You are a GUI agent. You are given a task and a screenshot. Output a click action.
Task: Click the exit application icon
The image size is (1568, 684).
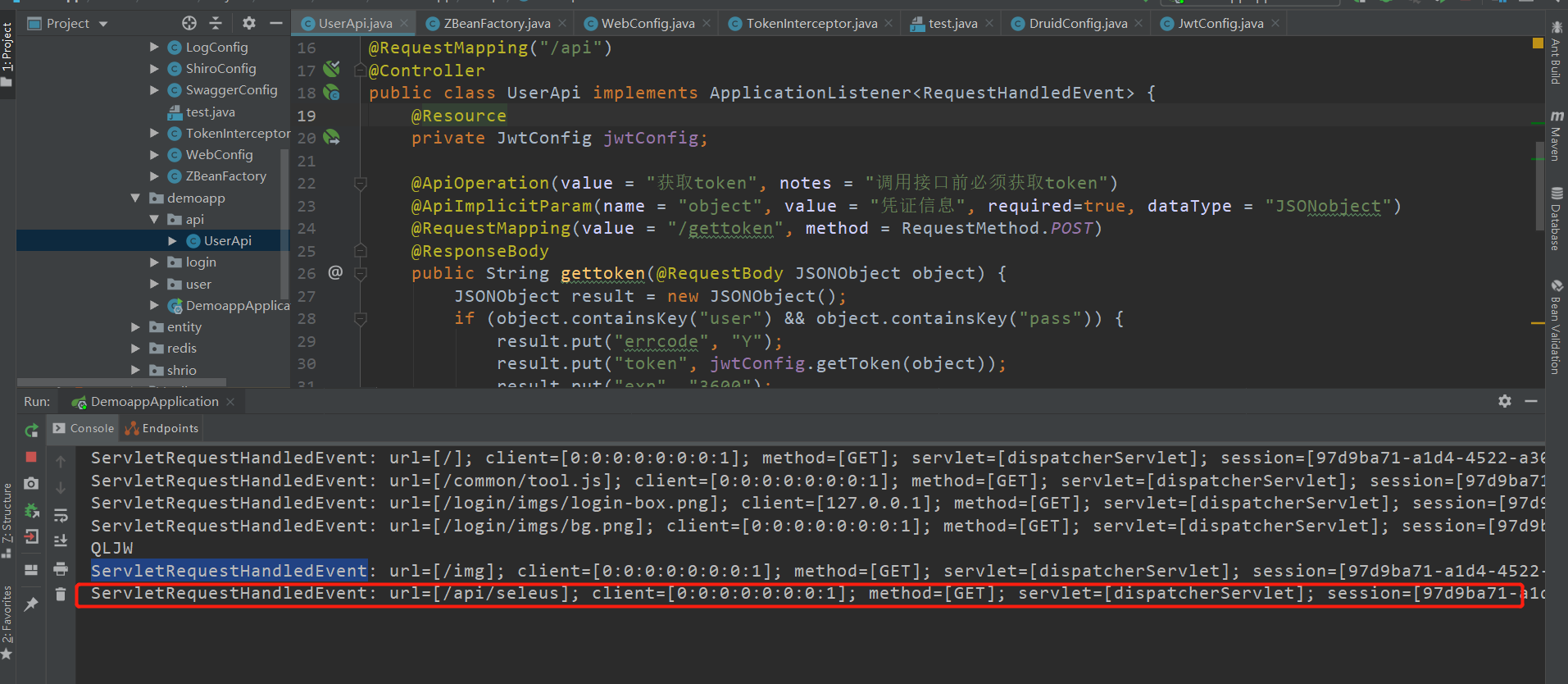[x=31, y=537]
